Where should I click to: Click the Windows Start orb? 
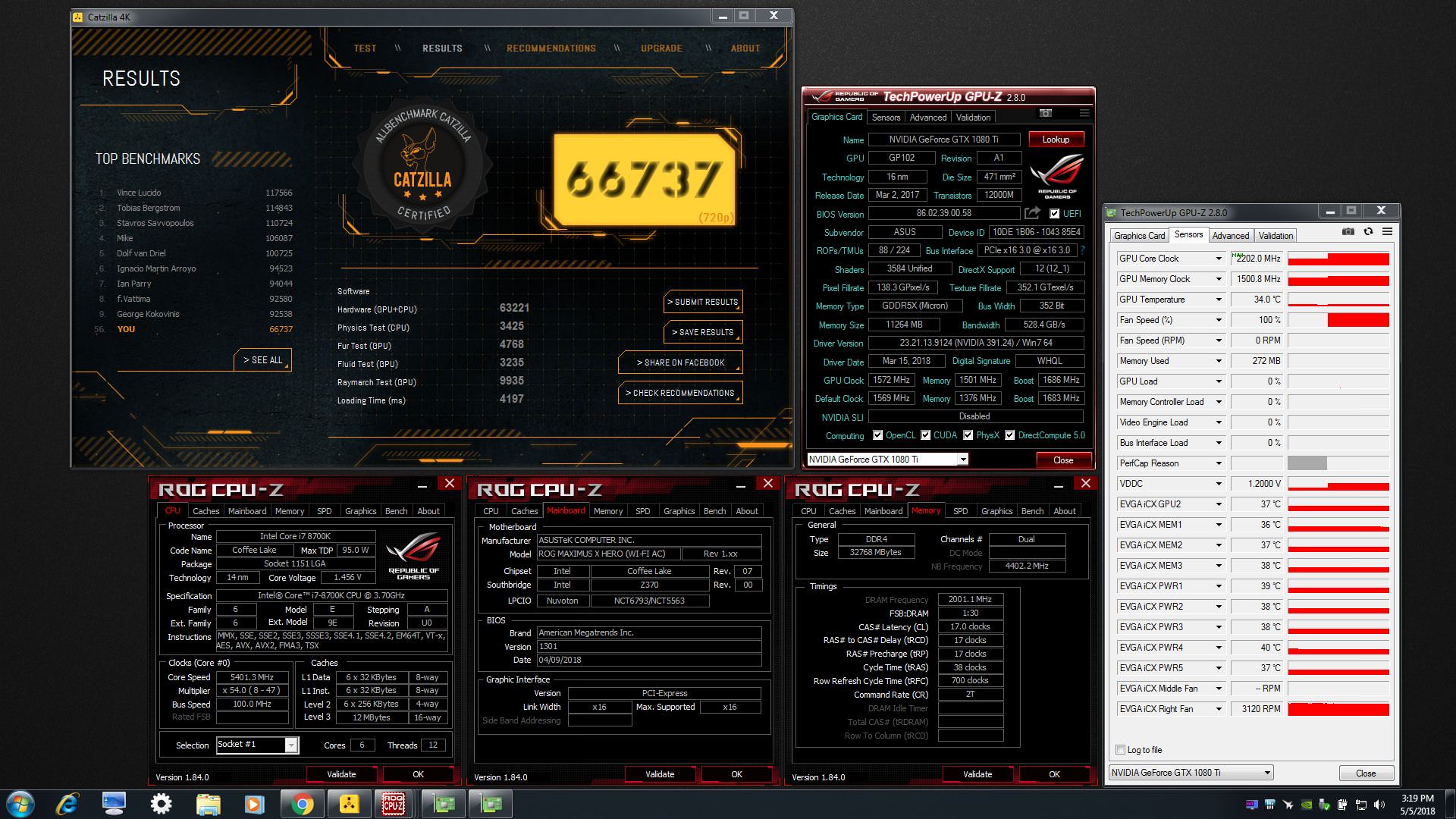pos(20,804)
